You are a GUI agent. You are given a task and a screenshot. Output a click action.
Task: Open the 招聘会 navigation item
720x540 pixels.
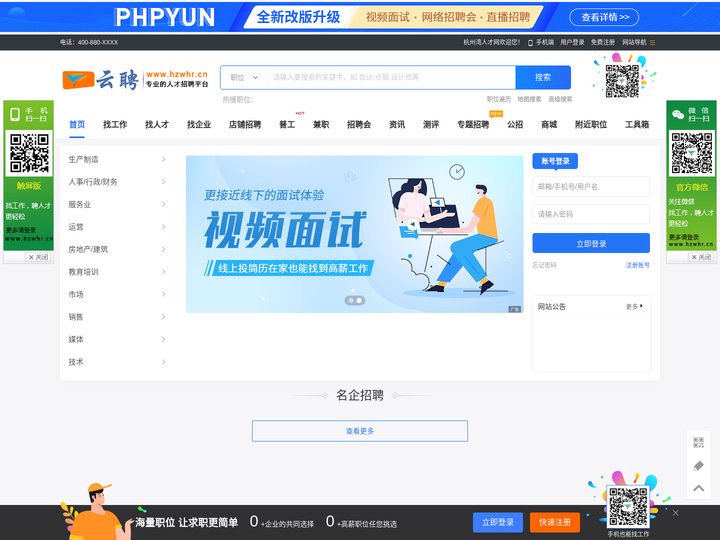(359, 124)
